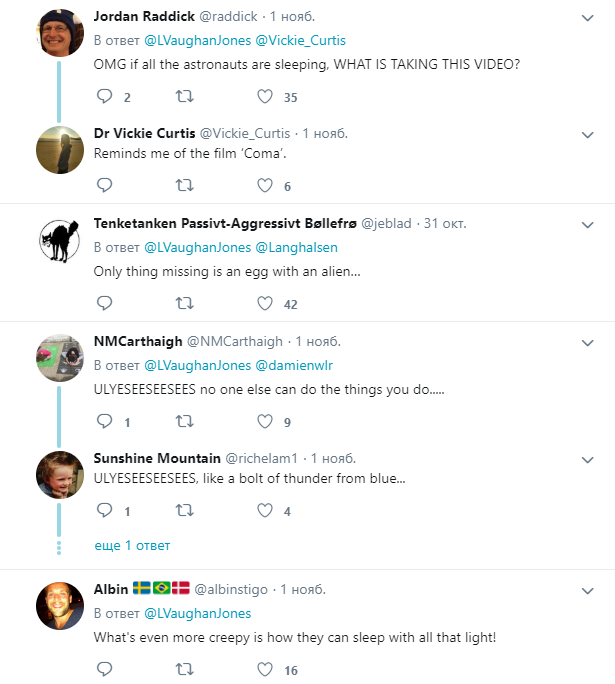
Task: Like the 'Coma' film tweet
Action: pos(264,185)
